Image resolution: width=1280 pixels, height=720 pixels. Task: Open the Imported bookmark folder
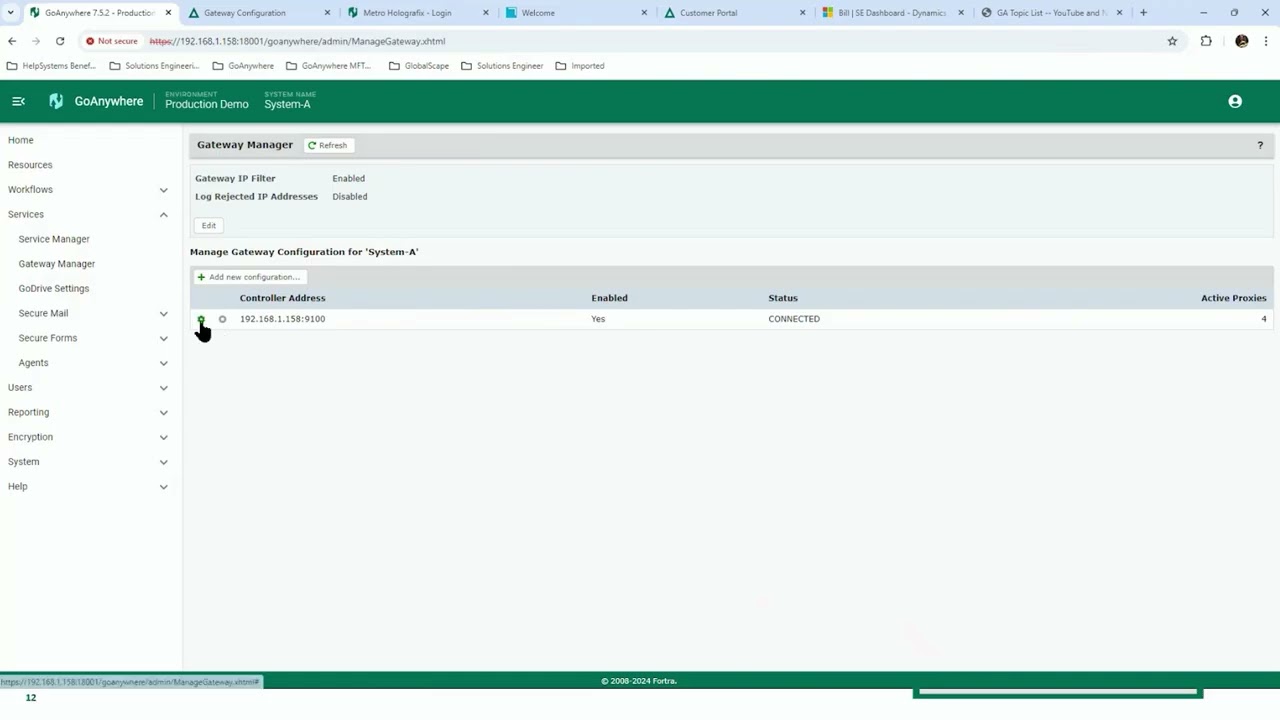(580, 66)
